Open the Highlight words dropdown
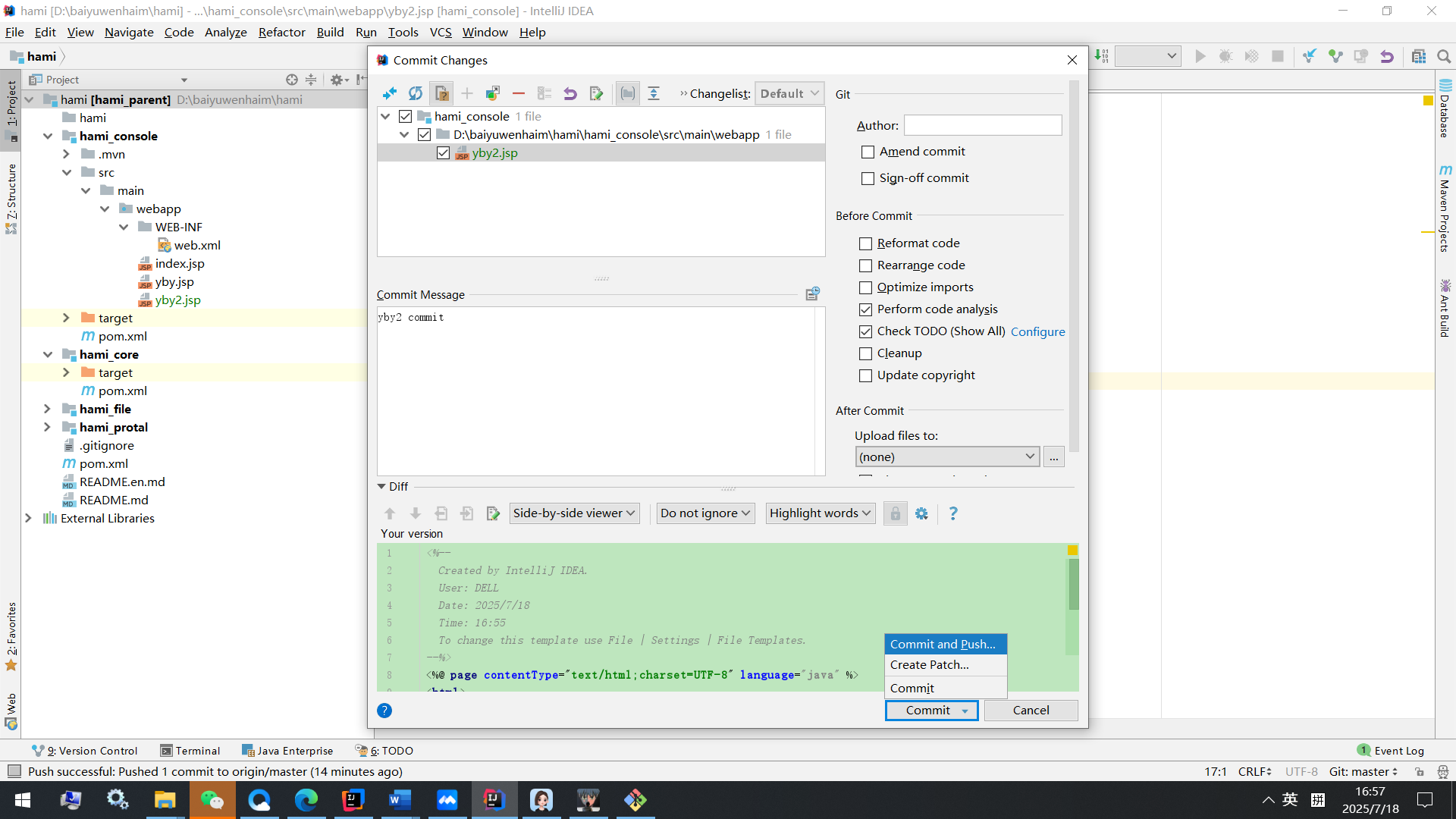This screenshot has width=1456, height=819. [x=820, y=513]
